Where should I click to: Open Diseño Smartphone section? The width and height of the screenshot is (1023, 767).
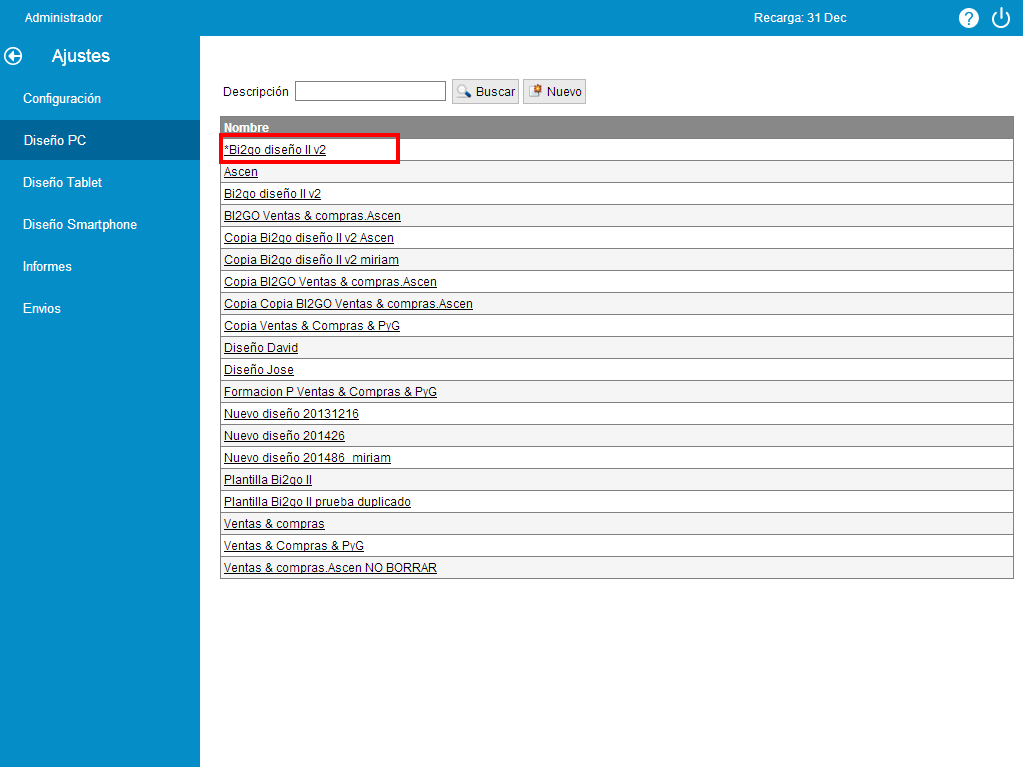click(x=80, y=225)
